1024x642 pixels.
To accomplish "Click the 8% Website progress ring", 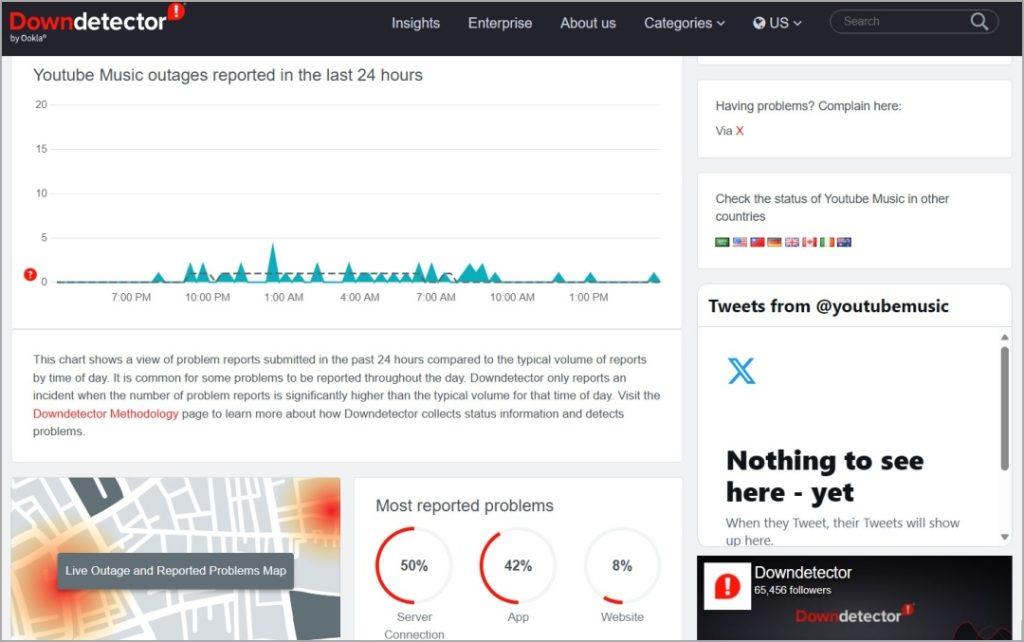I will (x=622, y=566).
